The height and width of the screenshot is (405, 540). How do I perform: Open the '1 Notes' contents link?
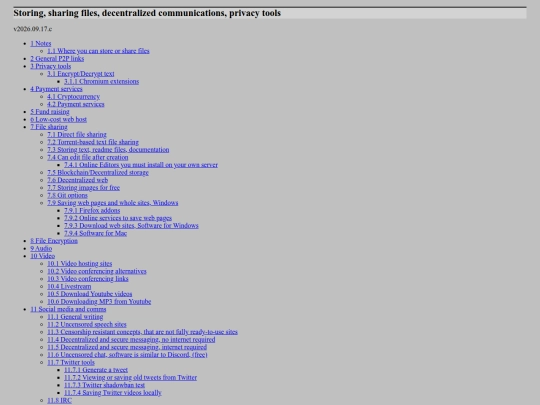tap(41, 43)
